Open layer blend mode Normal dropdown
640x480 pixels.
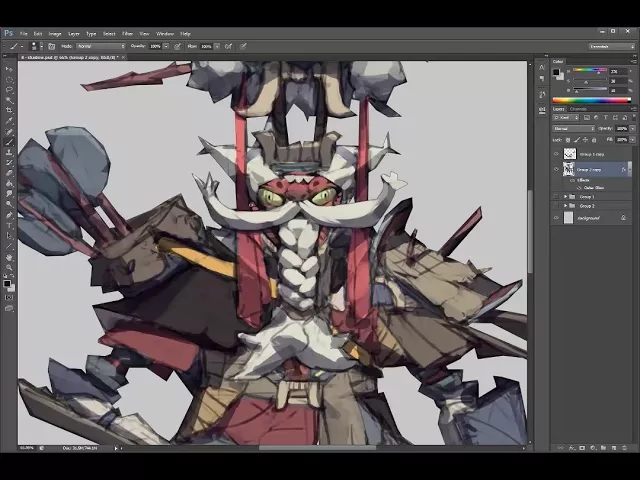pyautogui.click(x=573, y=129)
